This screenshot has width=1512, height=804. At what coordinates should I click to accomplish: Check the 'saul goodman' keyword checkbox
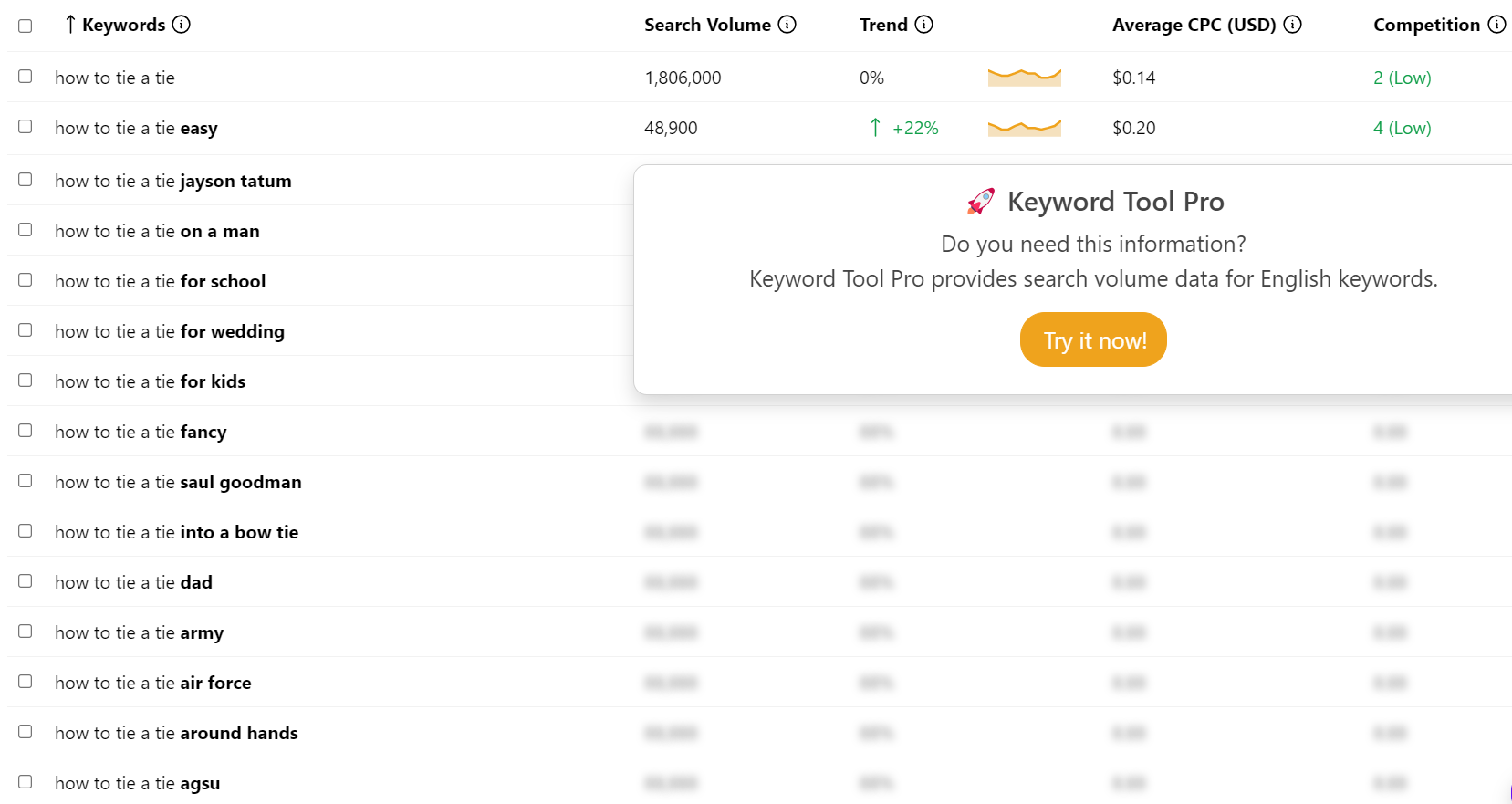click(26, 481)
